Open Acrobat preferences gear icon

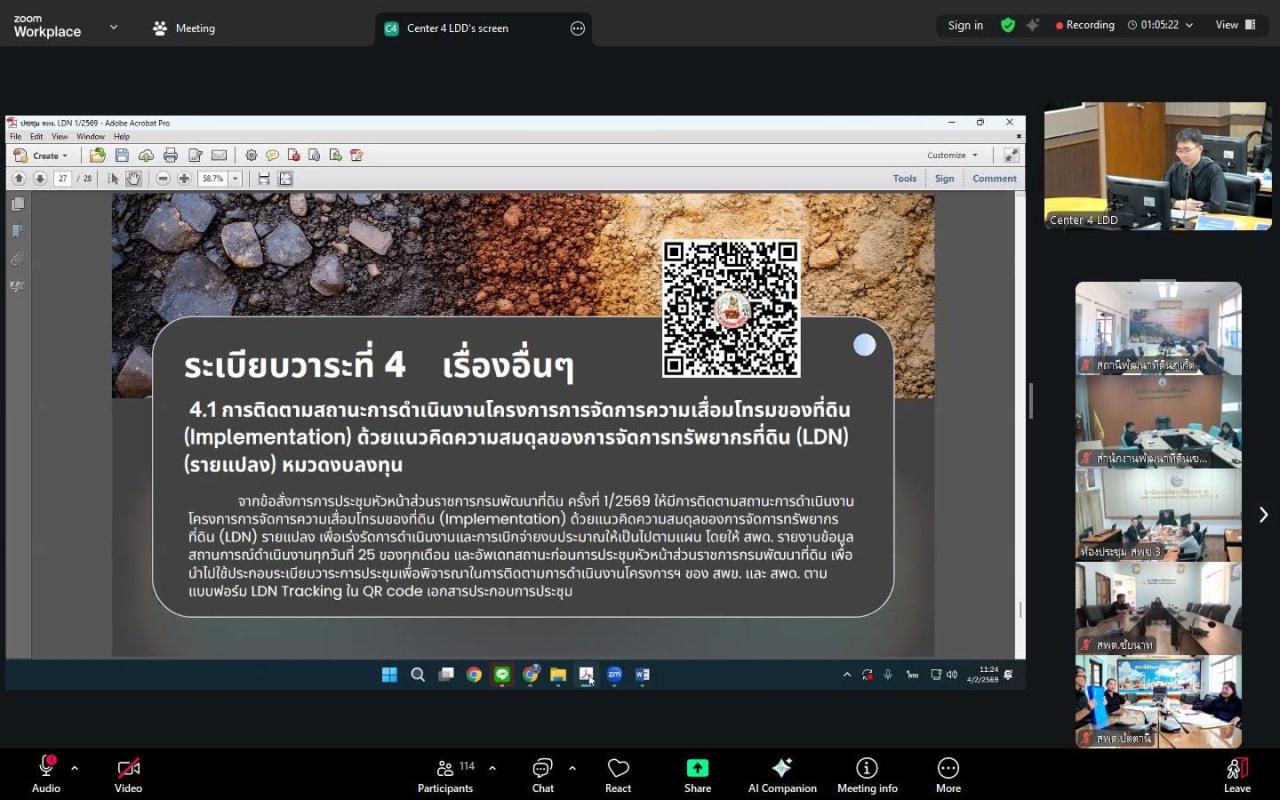coord(251,155)
